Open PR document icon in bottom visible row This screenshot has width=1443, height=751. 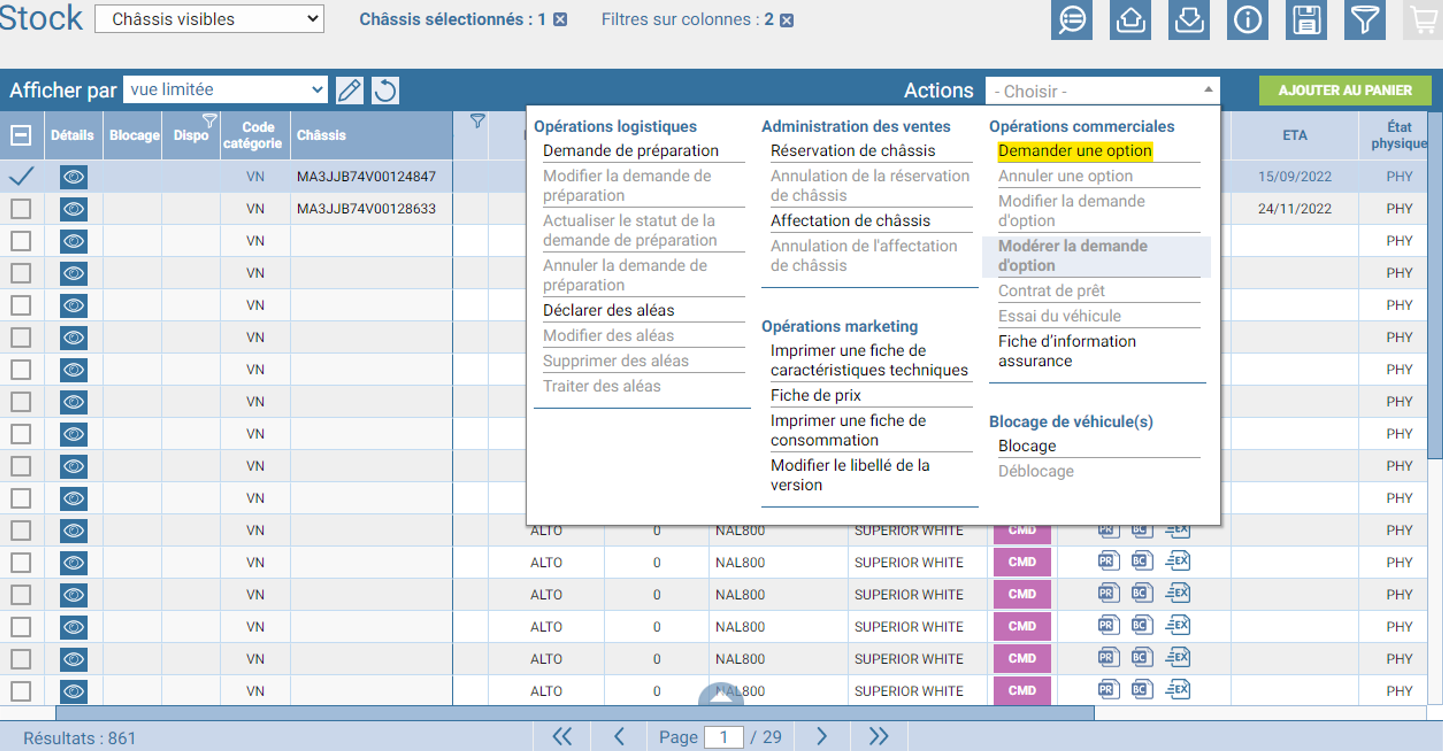click(x=1108, y=689)
